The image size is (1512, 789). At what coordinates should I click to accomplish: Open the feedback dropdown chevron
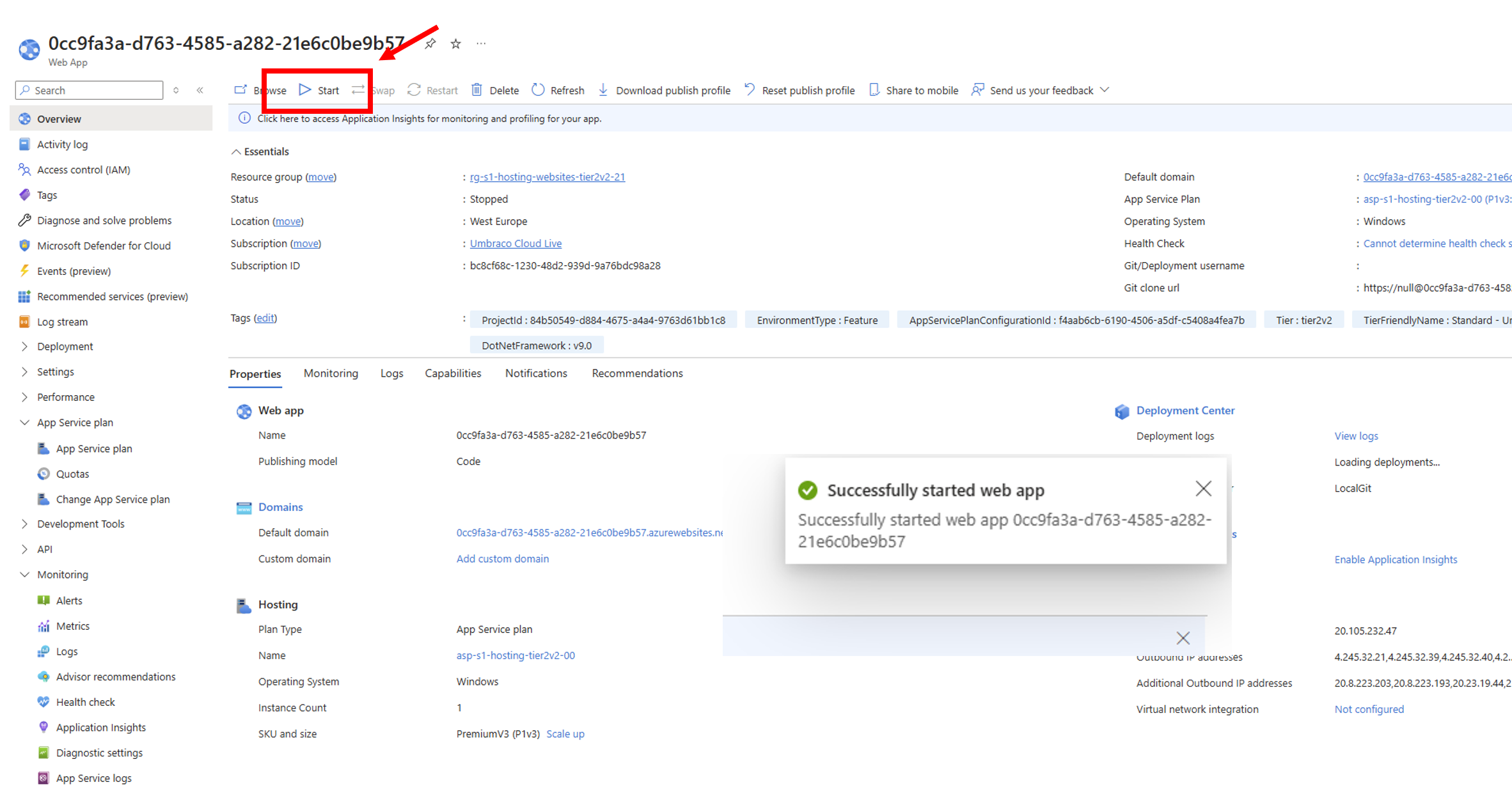pyautogui.click(x=1105, y=90)
